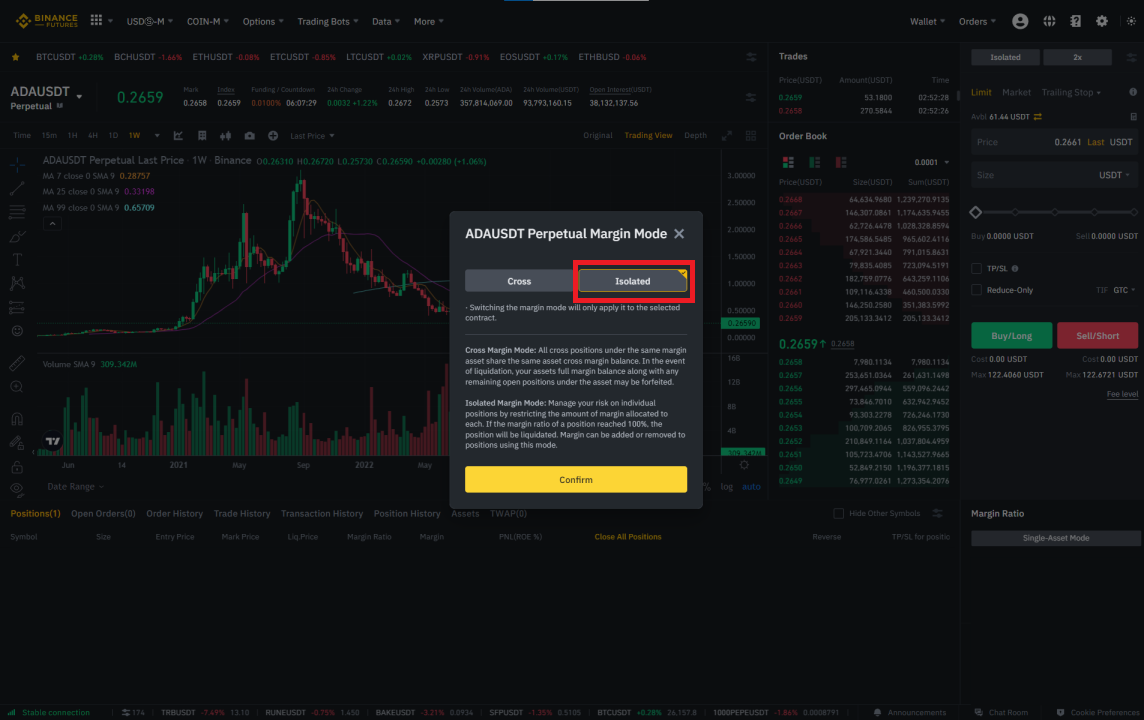Select Isolated margin mode option
Screen dimensions: 1144x720
pos(633,281)
